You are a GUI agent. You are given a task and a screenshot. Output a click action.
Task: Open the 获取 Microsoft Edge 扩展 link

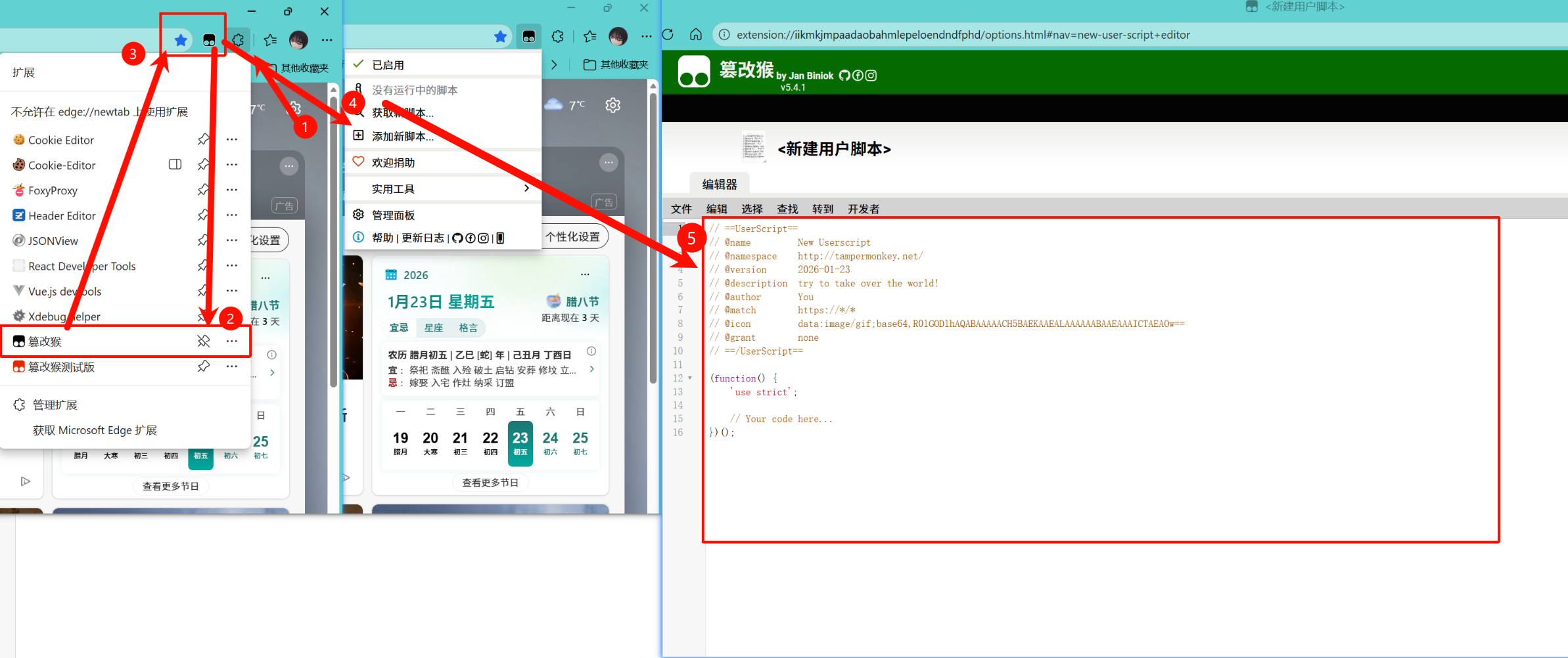coord(95,430)
